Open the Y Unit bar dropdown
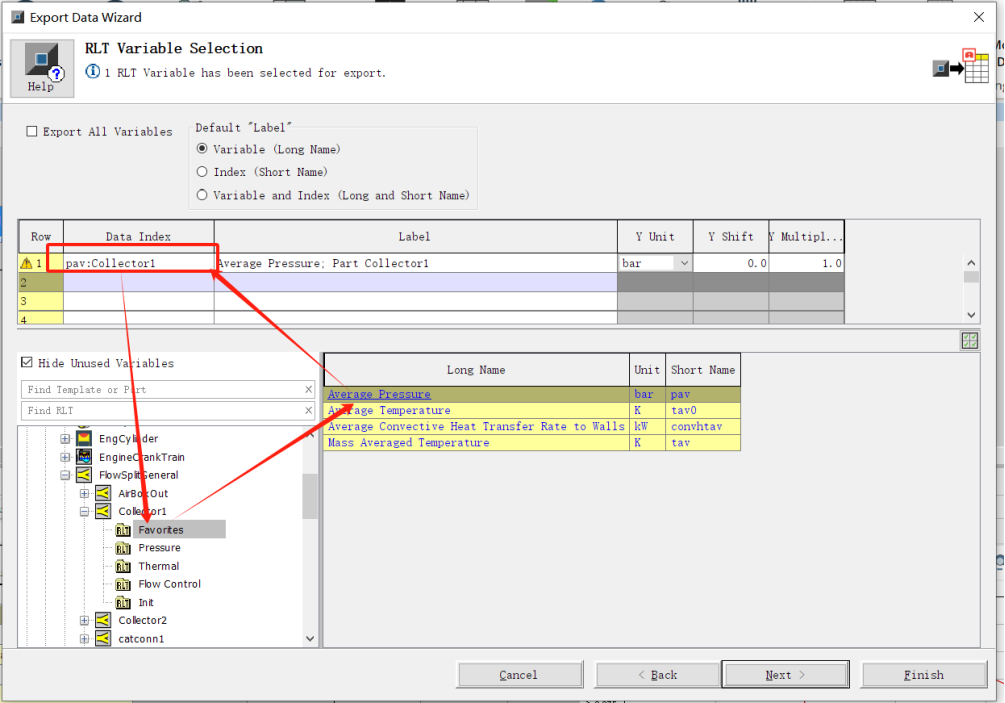This screenshot has width=1005, height=703. click(684, 263)
